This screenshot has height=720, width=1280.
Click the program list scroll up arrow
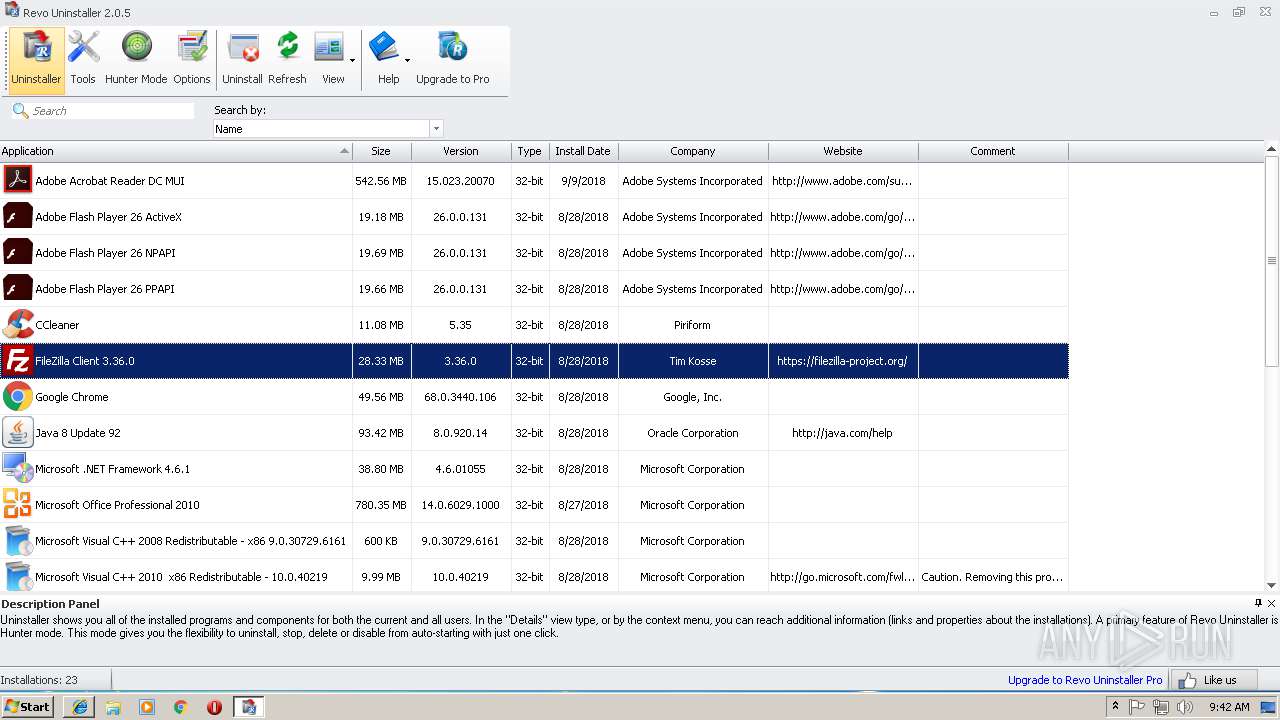(x=1272, y=149)
